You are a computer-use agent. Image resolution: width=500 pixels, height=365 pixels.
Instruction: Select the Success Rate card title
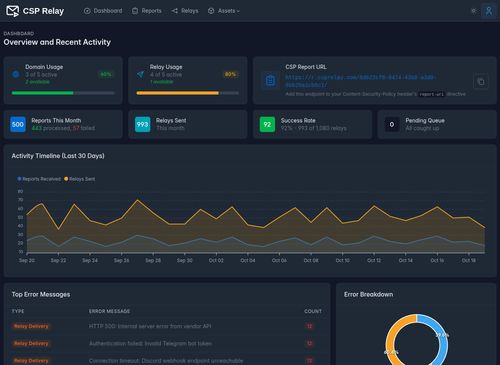coord(298,120)
